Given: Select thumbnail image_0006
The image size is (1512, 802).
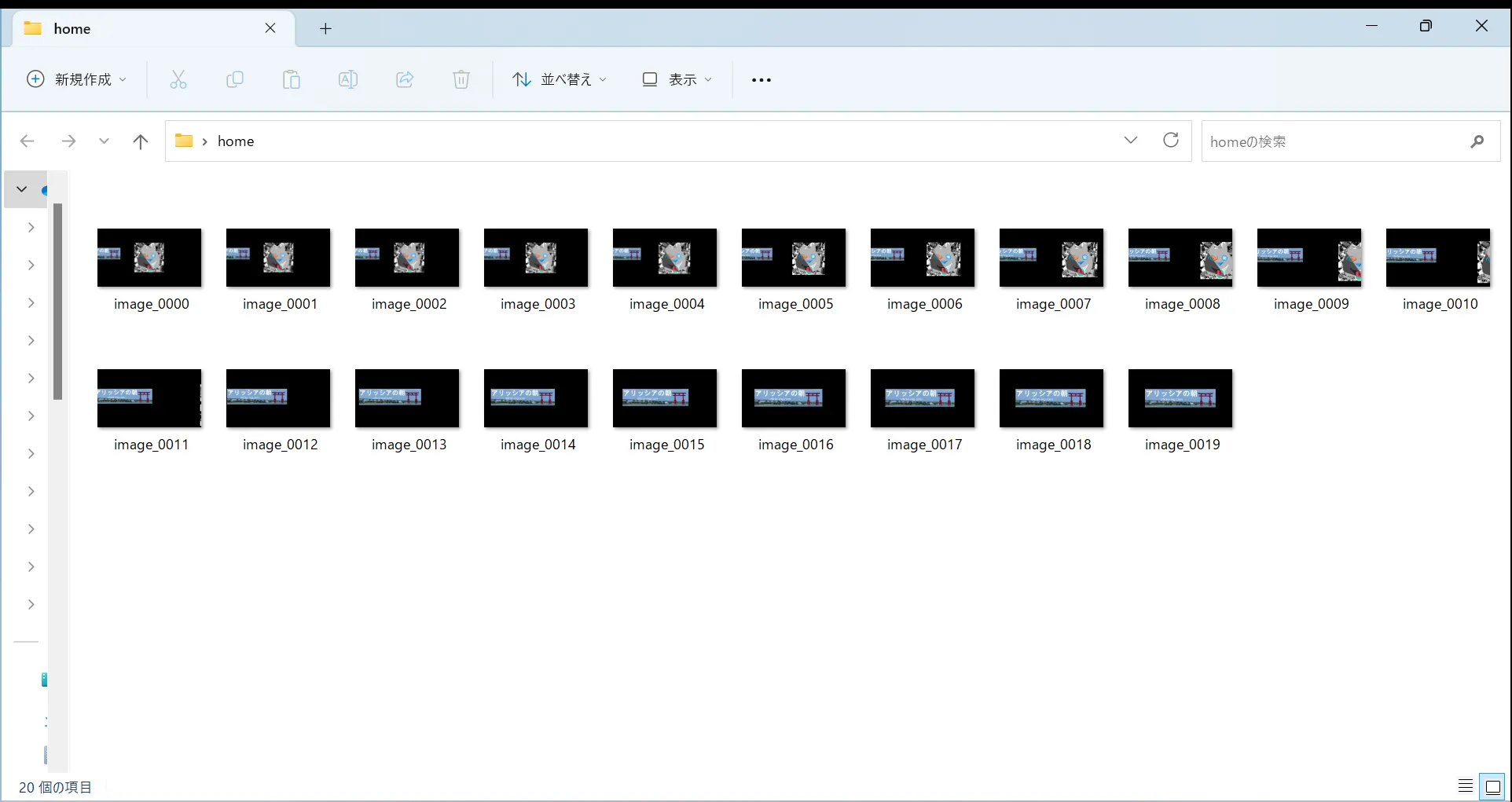Looking at the screenshot, I should (x=923, y=258).
